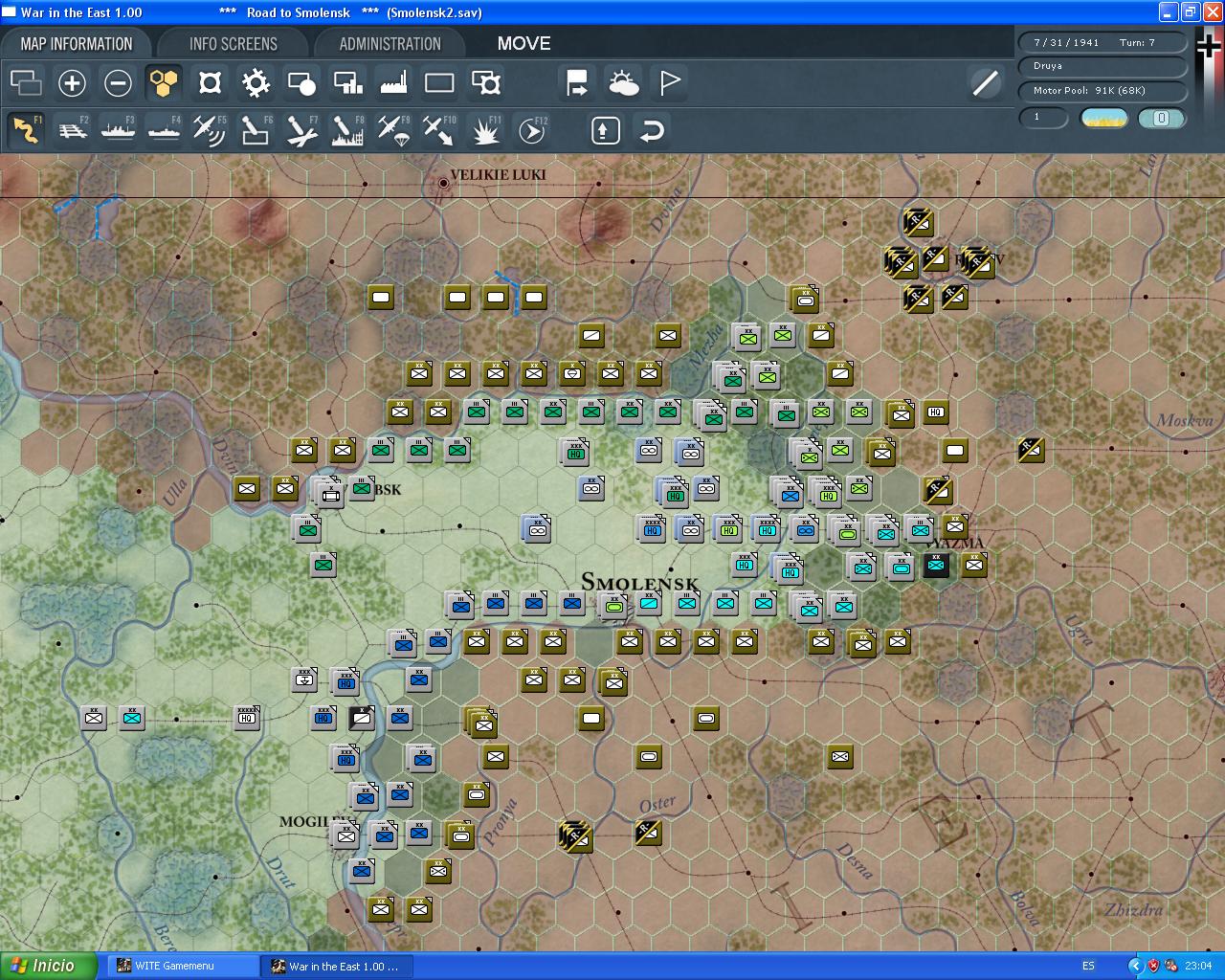Viewport: 1225px width, 980px height.
Task: Select the Rail mode F2 icon
Action: click(x=73, y=130)
